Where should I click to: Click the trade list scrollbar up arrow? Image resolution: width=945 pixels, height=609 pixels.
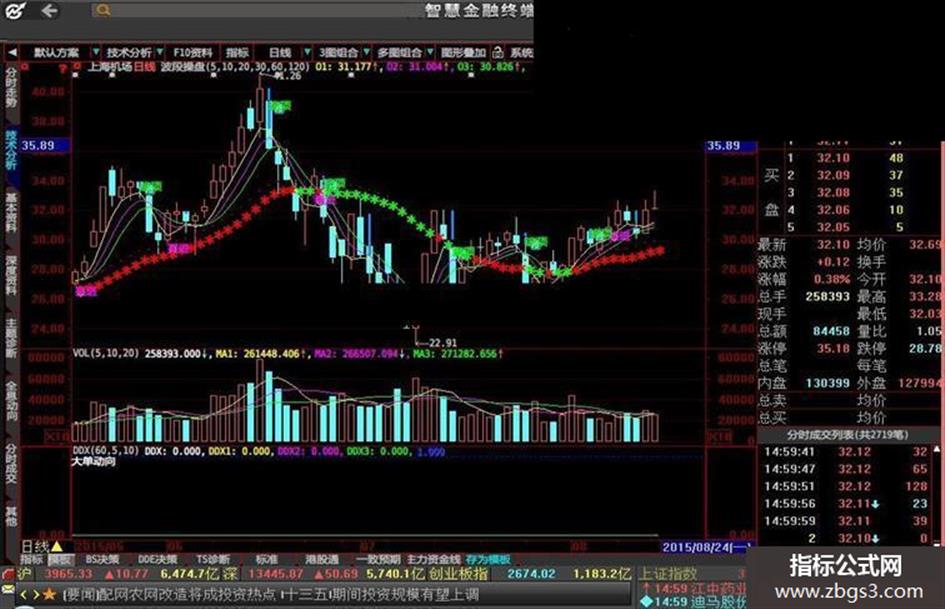tap(936, 449)
